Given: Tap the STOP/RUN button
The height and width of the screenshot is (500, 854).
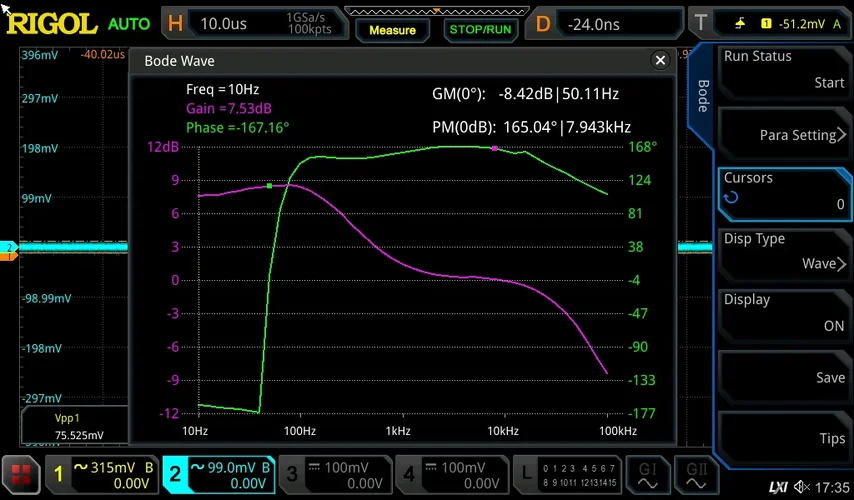Looking at the screenshot, I should coord(480,29).
